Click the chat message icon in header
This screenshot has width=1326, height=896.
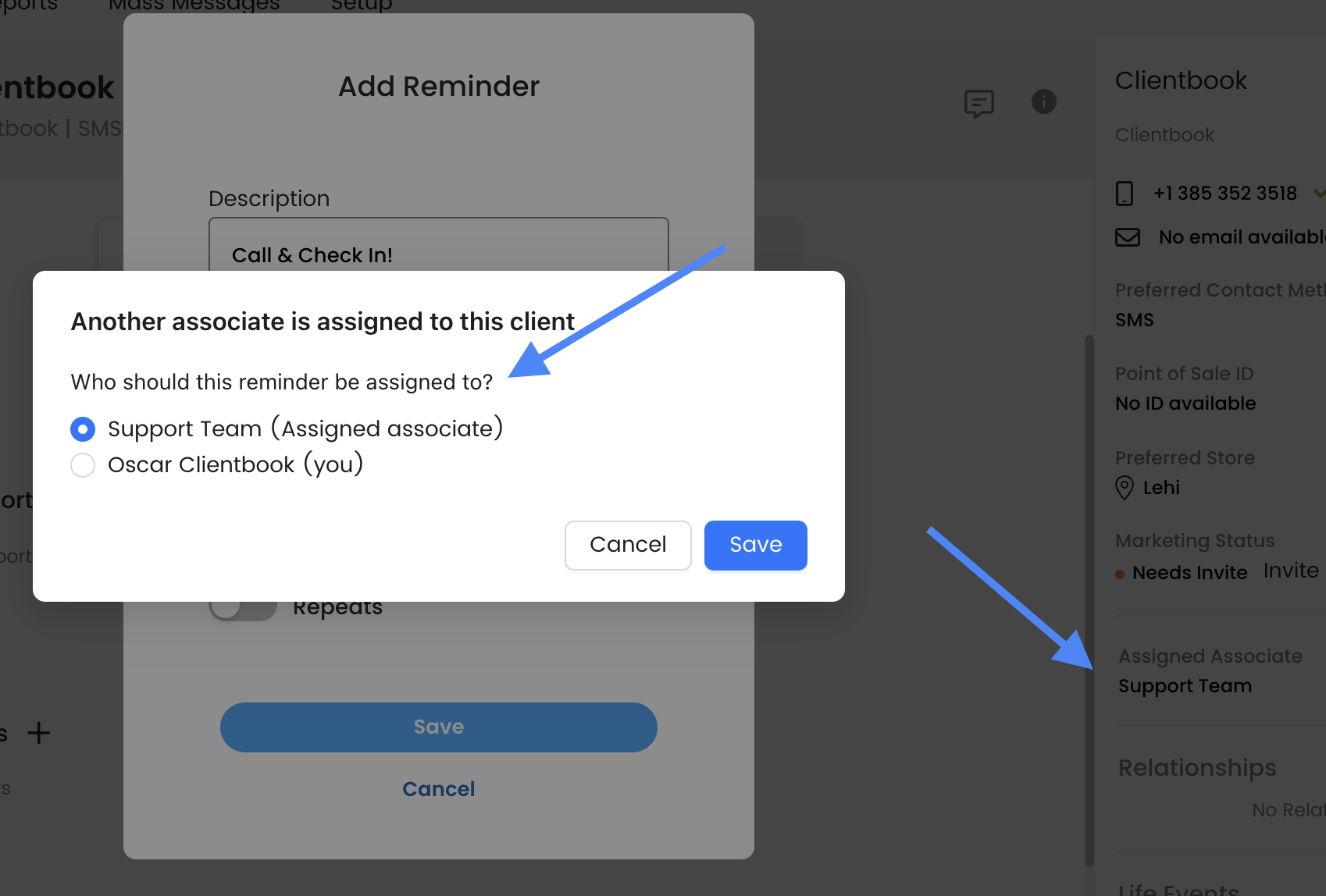(x=978, y=103)
